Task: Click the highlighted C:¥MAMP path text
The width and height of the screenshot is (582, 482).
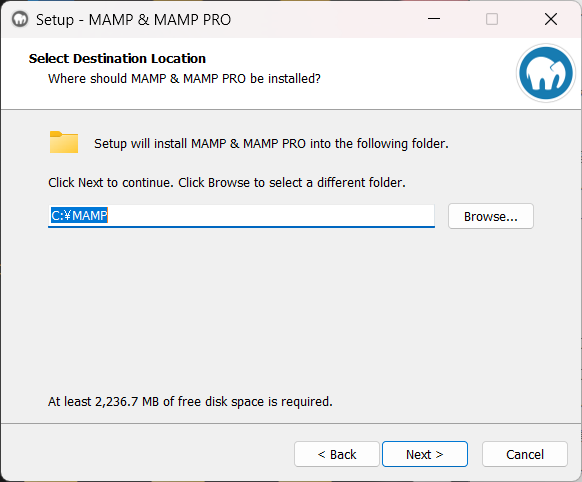Action: (x=79, y=215)
